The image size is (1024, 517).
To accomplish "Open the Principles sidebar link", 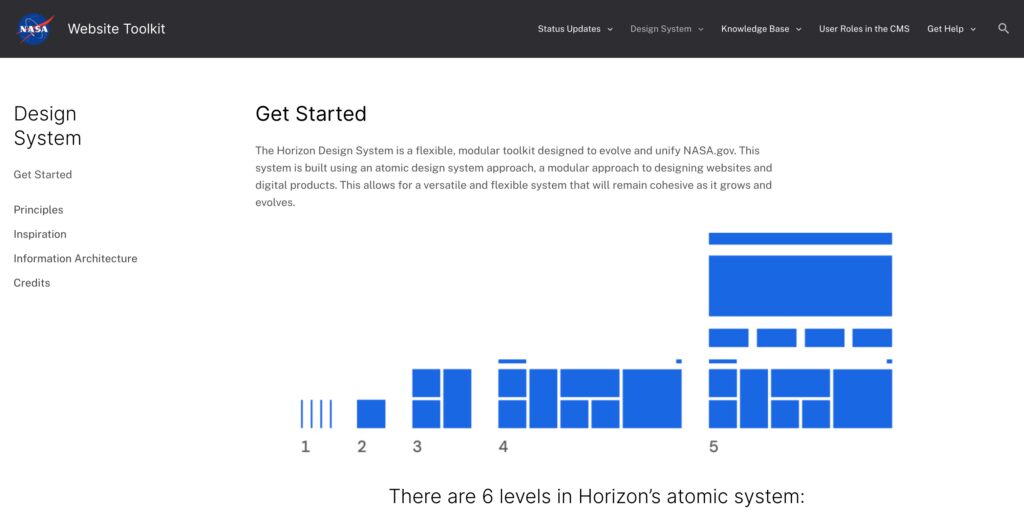I will click(39, 210).
